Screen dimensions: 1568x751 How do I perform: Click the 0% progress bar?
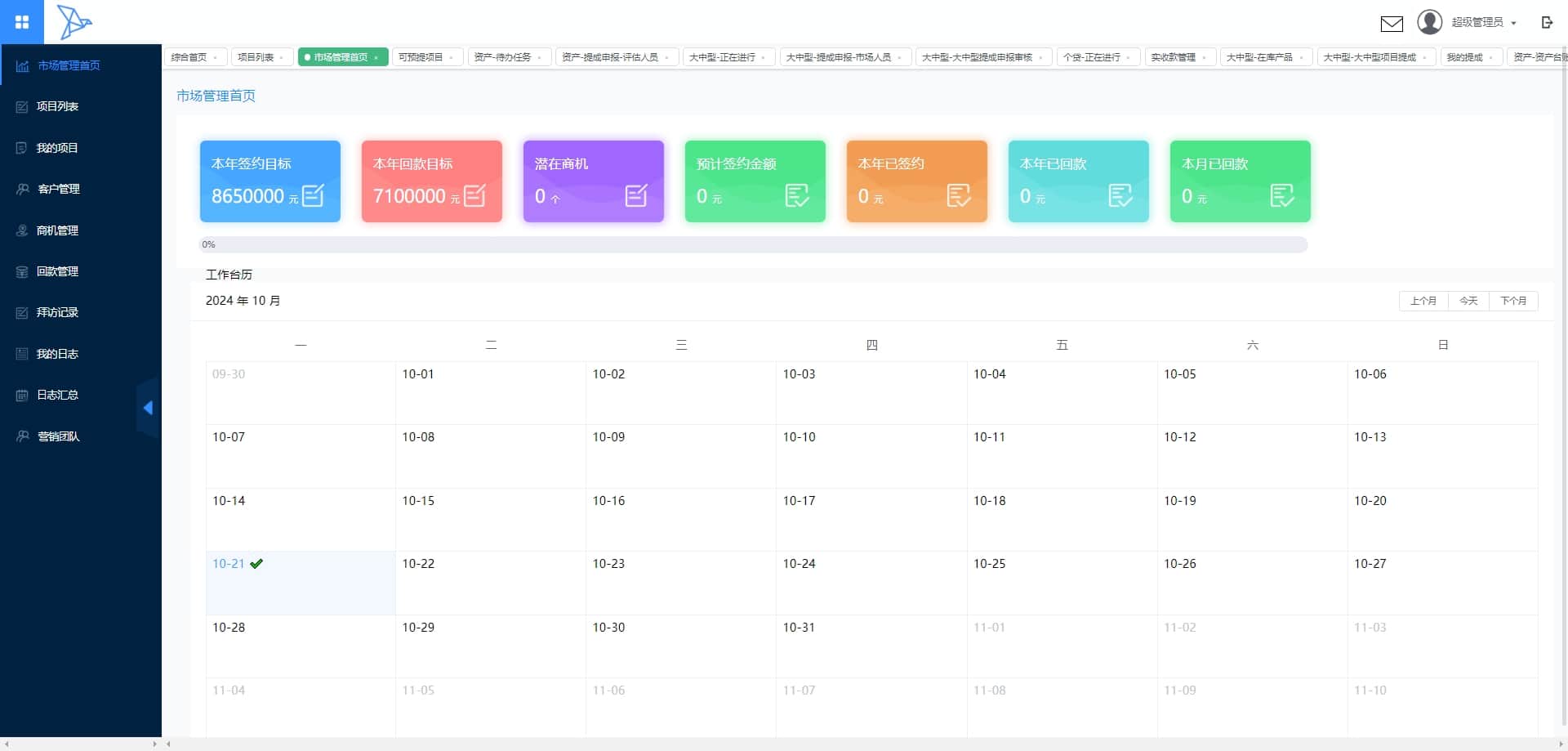click(753, 244)
